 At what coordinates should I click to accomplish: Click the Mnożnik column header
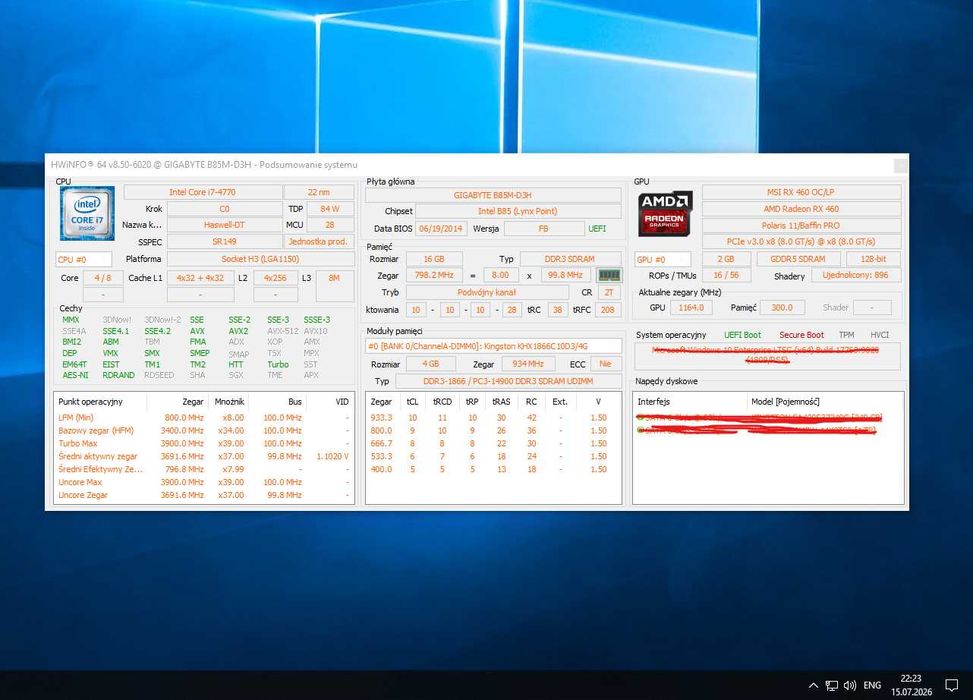(228, 402)
